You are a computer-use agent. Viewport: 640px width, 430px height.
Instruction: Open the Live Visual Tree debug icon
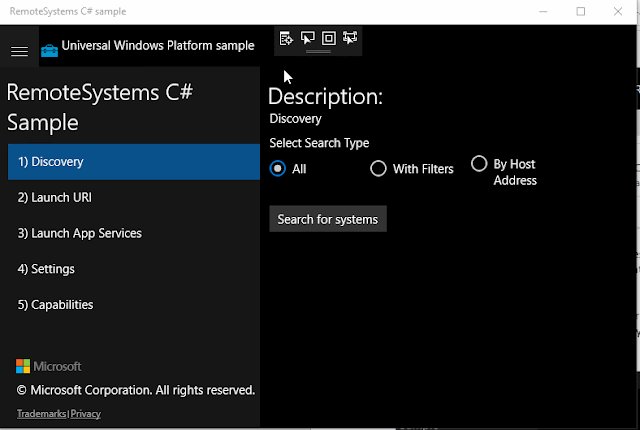[x=286, y=38]
